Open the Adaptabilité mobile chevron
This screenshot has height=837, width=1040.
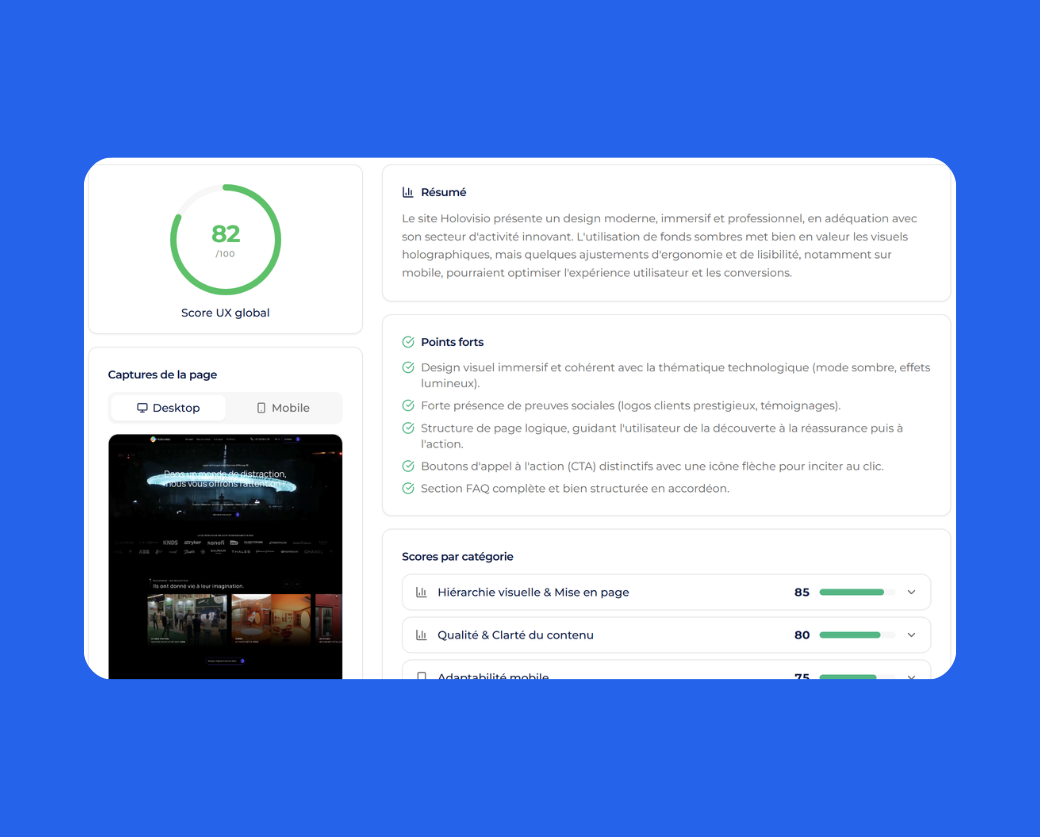coord(911,677)
